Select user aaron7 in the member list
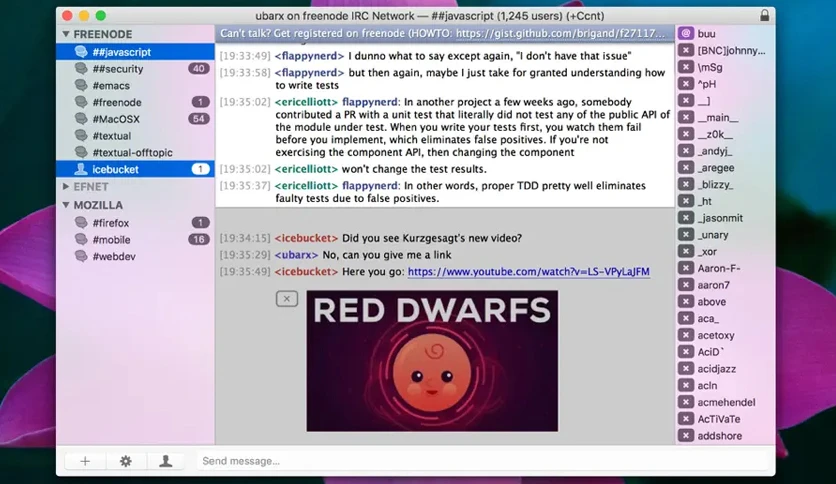 pyautogui.click(x=713, y=285)
